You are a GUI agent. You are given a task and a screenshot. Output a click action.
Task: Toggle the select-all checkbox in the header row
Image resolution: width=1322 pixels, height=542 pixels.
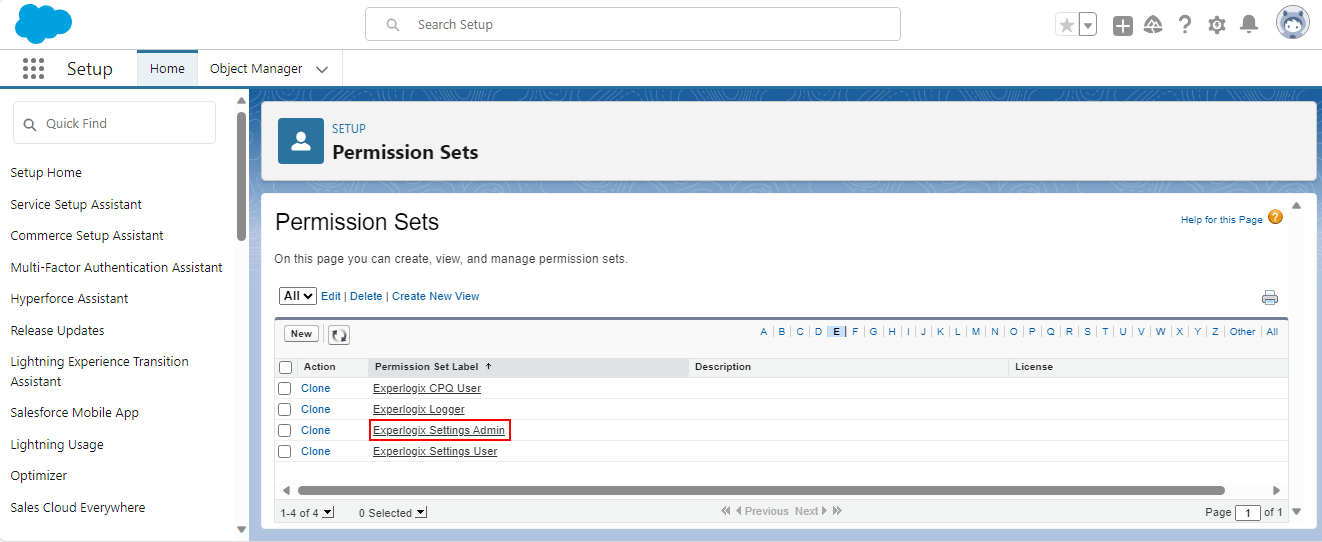286,368
